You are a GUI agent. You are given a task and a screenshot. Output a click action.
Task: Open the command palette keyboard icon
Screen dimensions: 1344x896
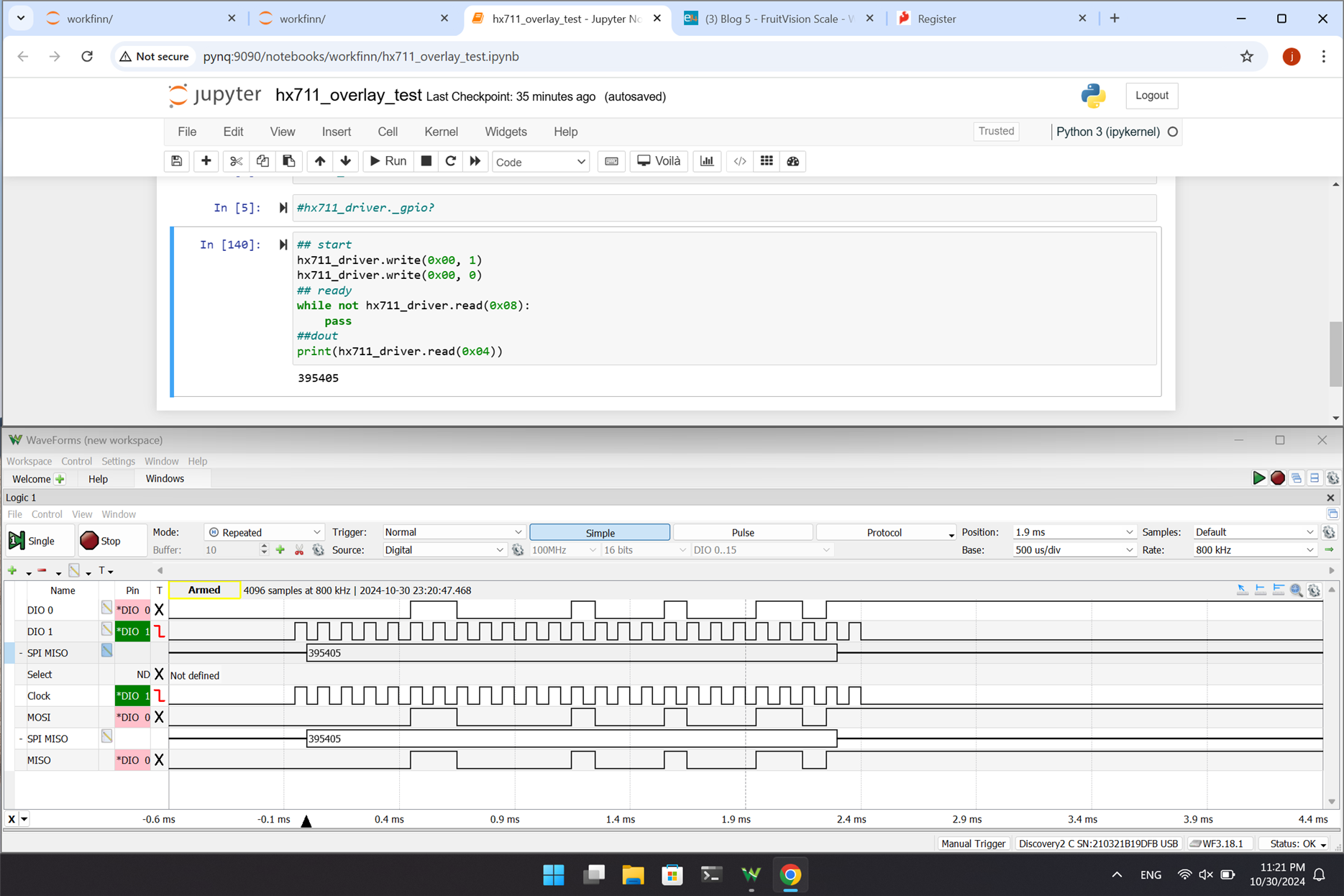[x=611, y=161]
